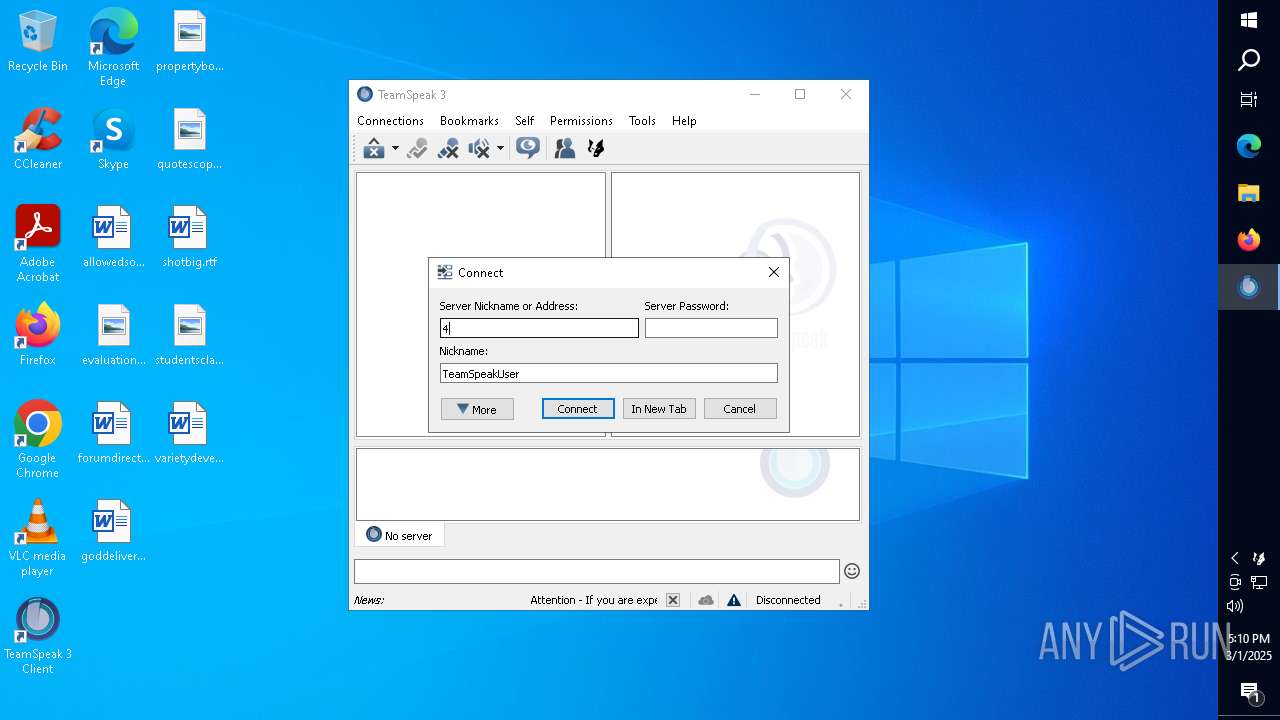Click the disabled Subscribe to channels icon

(417, 149)
